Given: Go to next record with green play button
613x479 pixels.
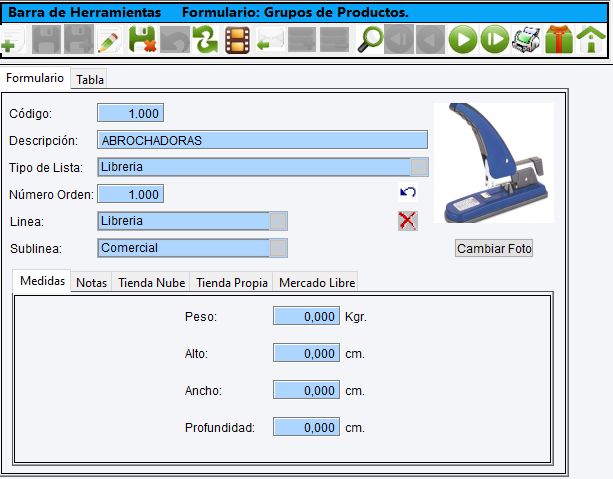Looking at the screenshot, I should pos(463,39).
